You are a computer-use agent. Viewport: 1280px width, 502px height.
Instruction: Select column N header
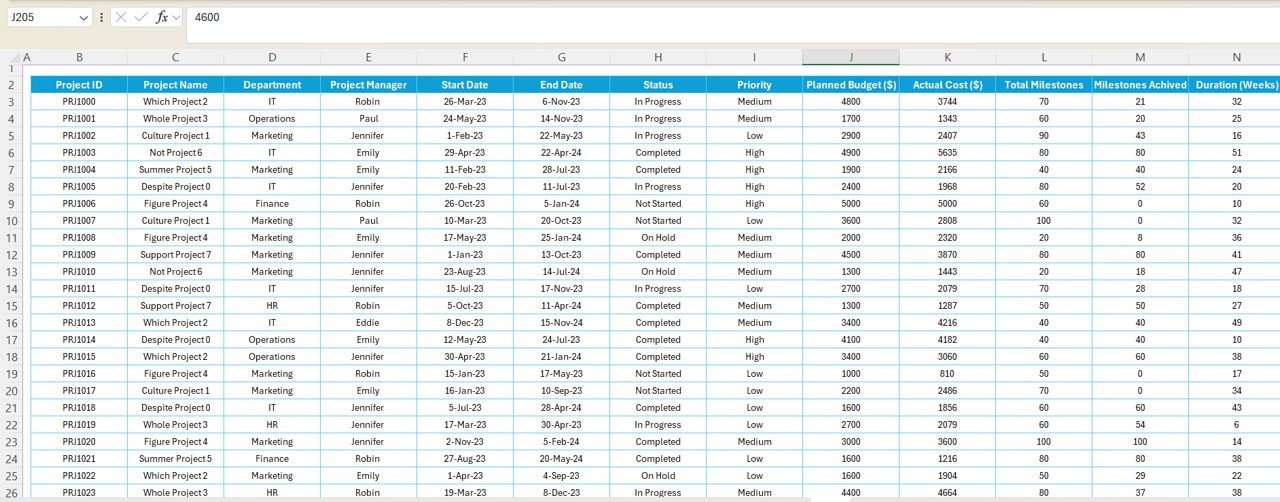click(1236, 58)
